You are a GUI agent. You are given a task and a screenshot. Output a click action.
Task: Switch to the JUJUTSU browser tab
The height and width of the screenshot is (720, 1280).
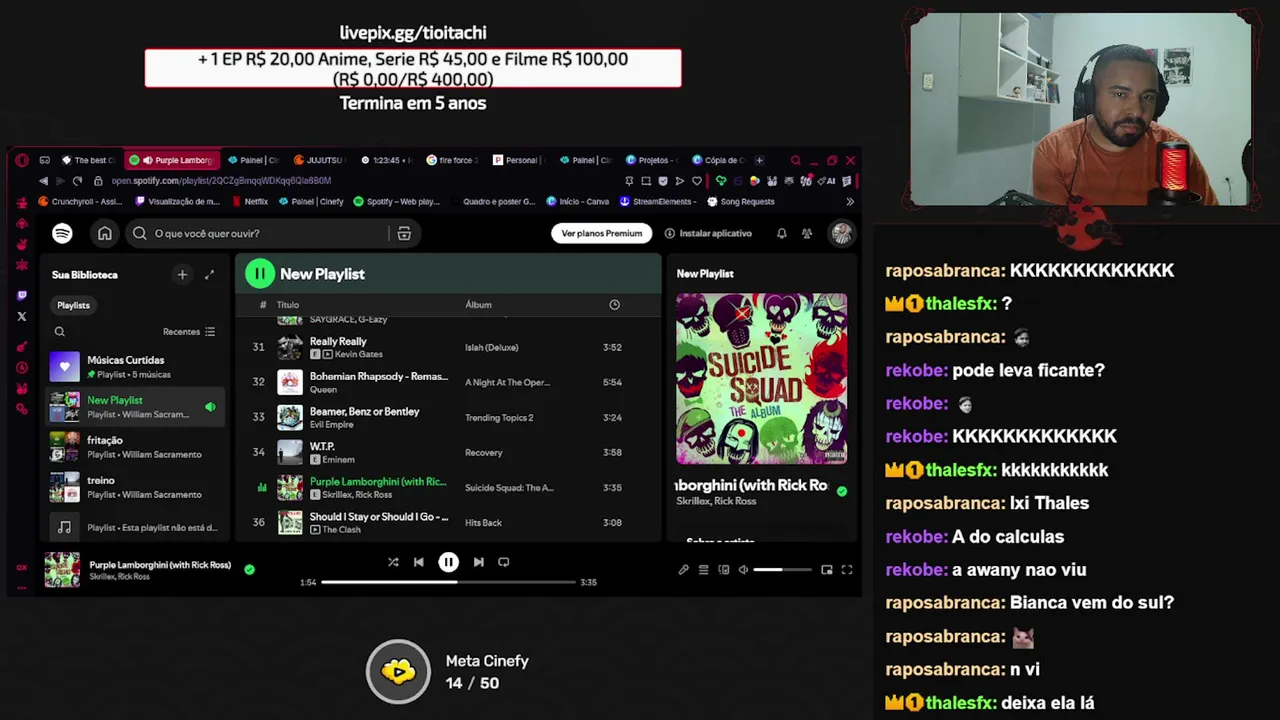318,160
